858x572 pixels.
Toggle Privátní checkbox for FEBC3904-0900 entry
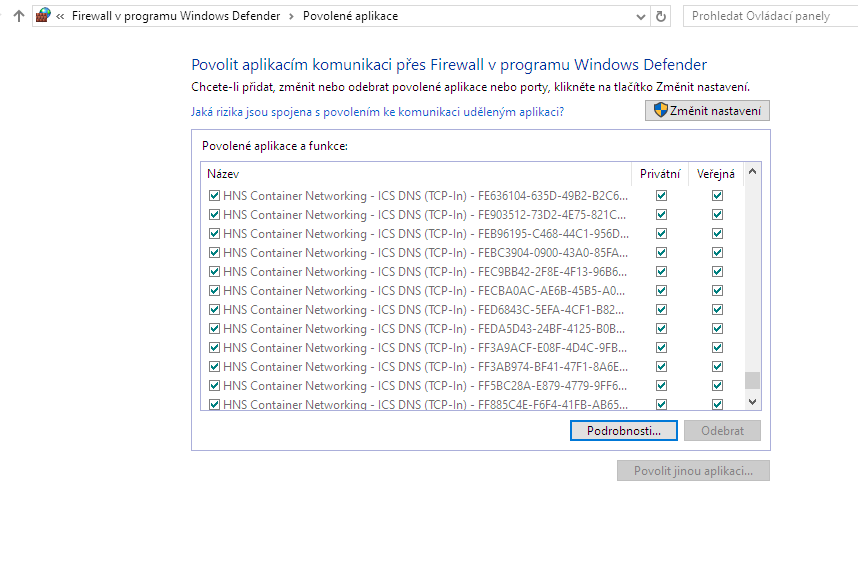click(x=662, y=252)
